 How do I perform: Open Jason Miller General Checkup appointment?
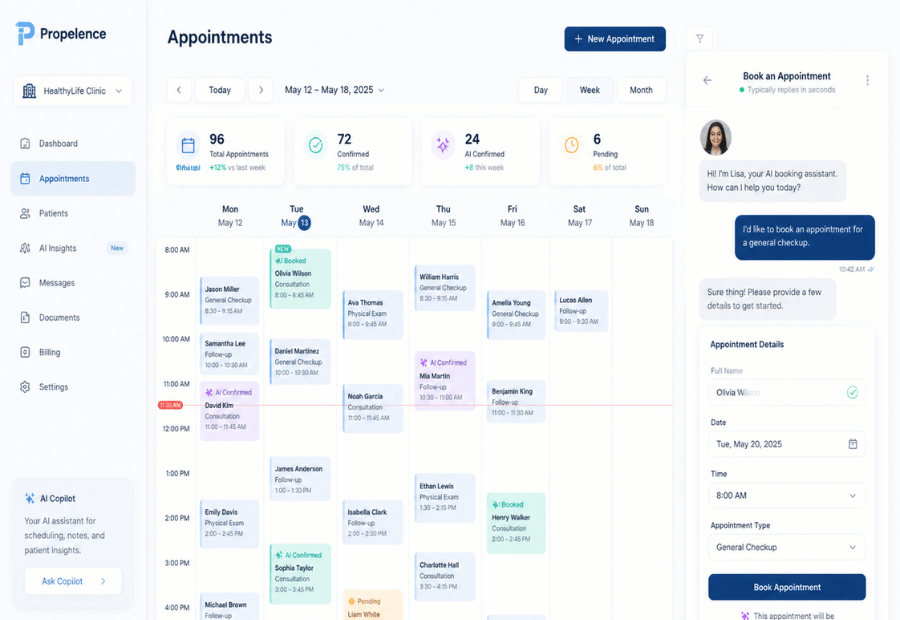pyautogui.click(x=229, y=300)
